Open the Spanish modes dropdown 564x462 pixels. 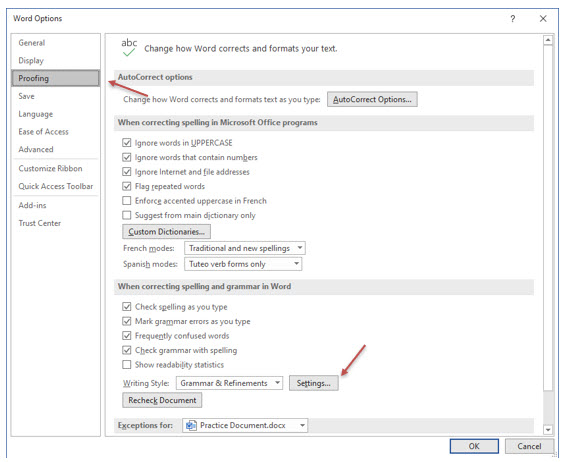click(x=243, y=264)
